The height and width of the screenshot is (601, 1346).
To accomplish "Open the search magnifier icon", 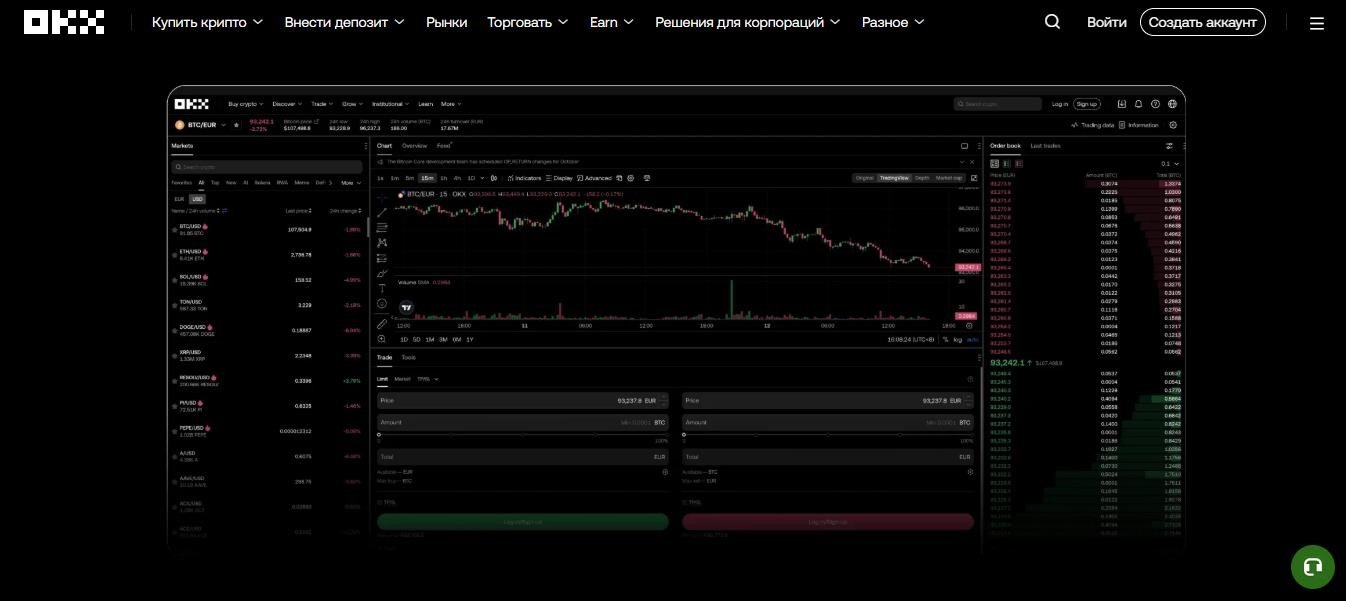I will (x=1052, y=22).
